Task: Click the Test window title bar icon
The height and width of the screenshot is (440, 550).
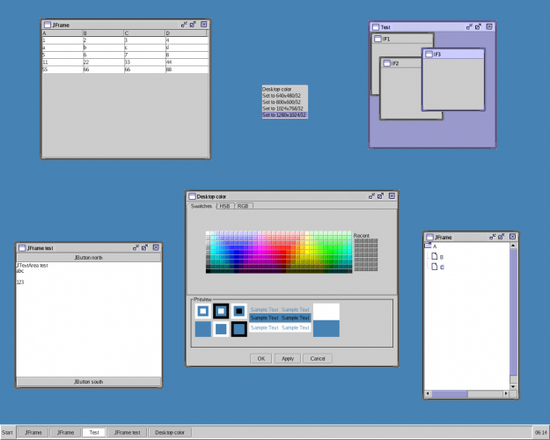Action: pyautogui.click(x=376, y=27)
